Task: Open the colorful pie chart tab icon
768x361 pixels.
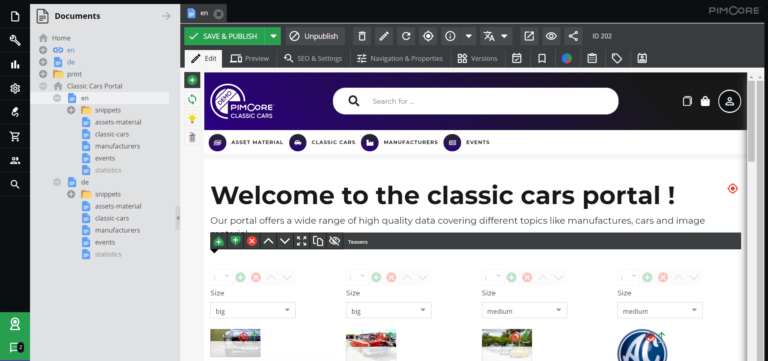Action: 567,58
